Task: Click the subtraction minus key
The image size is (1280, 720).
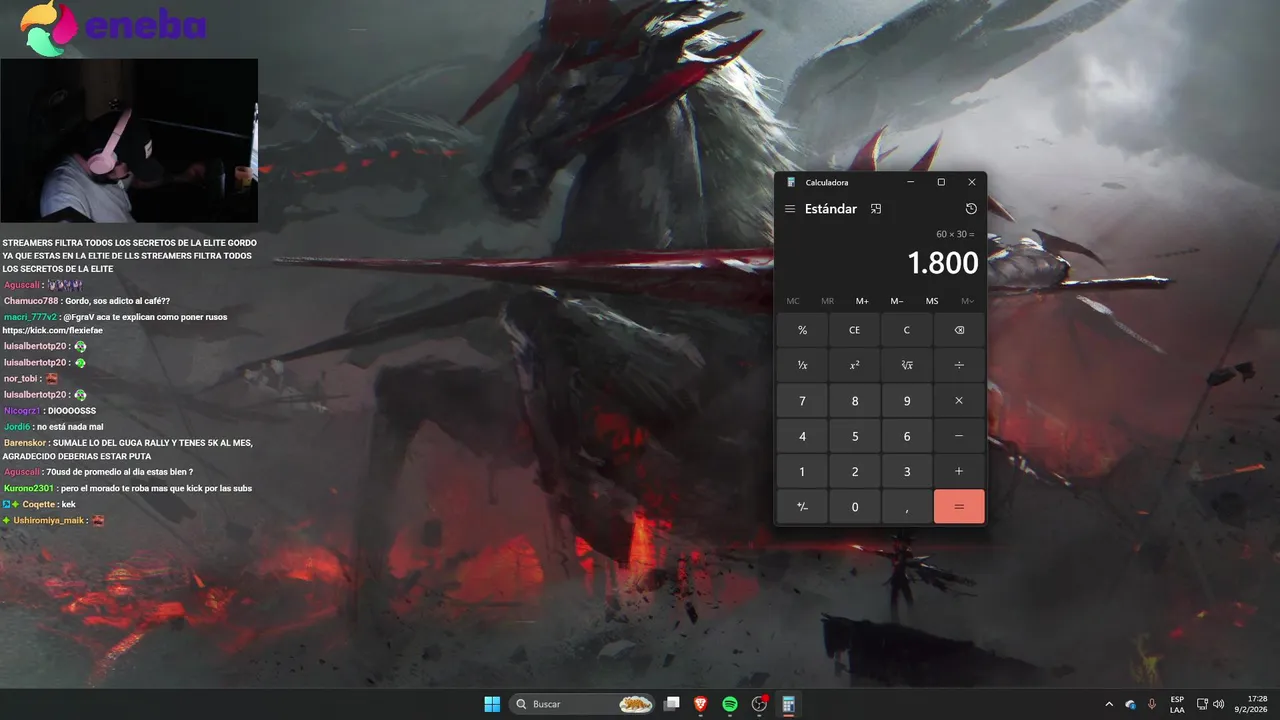Action: coord(959,436)
